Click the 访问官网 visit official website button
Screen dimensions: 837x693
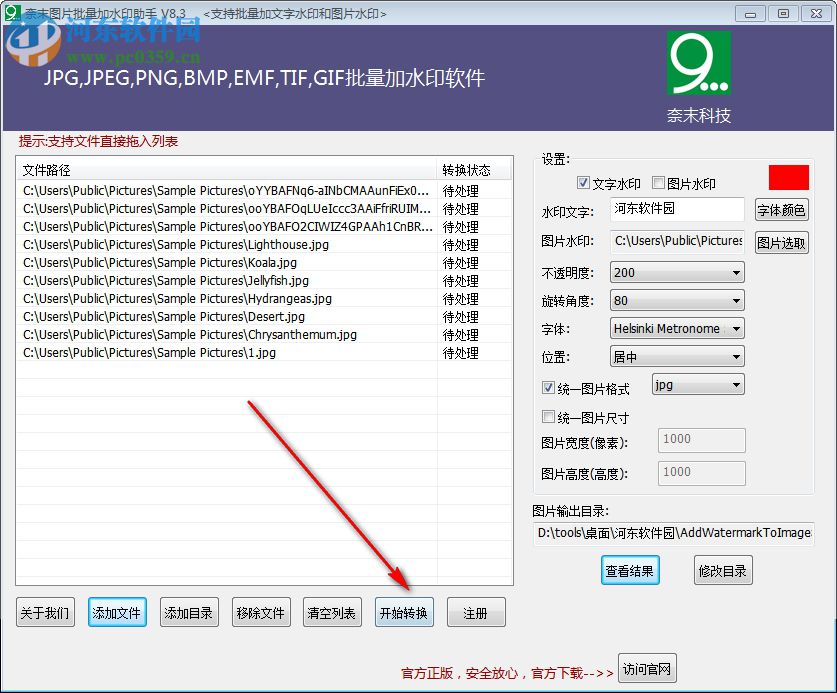click(x=646, y=668)
